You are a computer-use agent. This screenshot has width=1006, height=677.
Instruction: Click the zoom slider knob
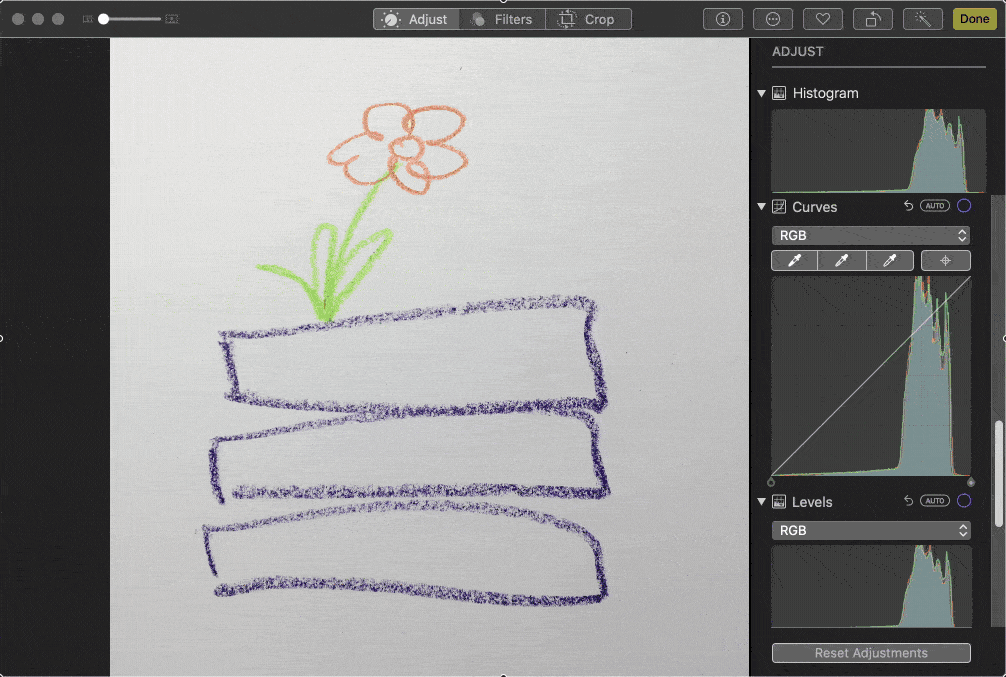coord(103,19)
